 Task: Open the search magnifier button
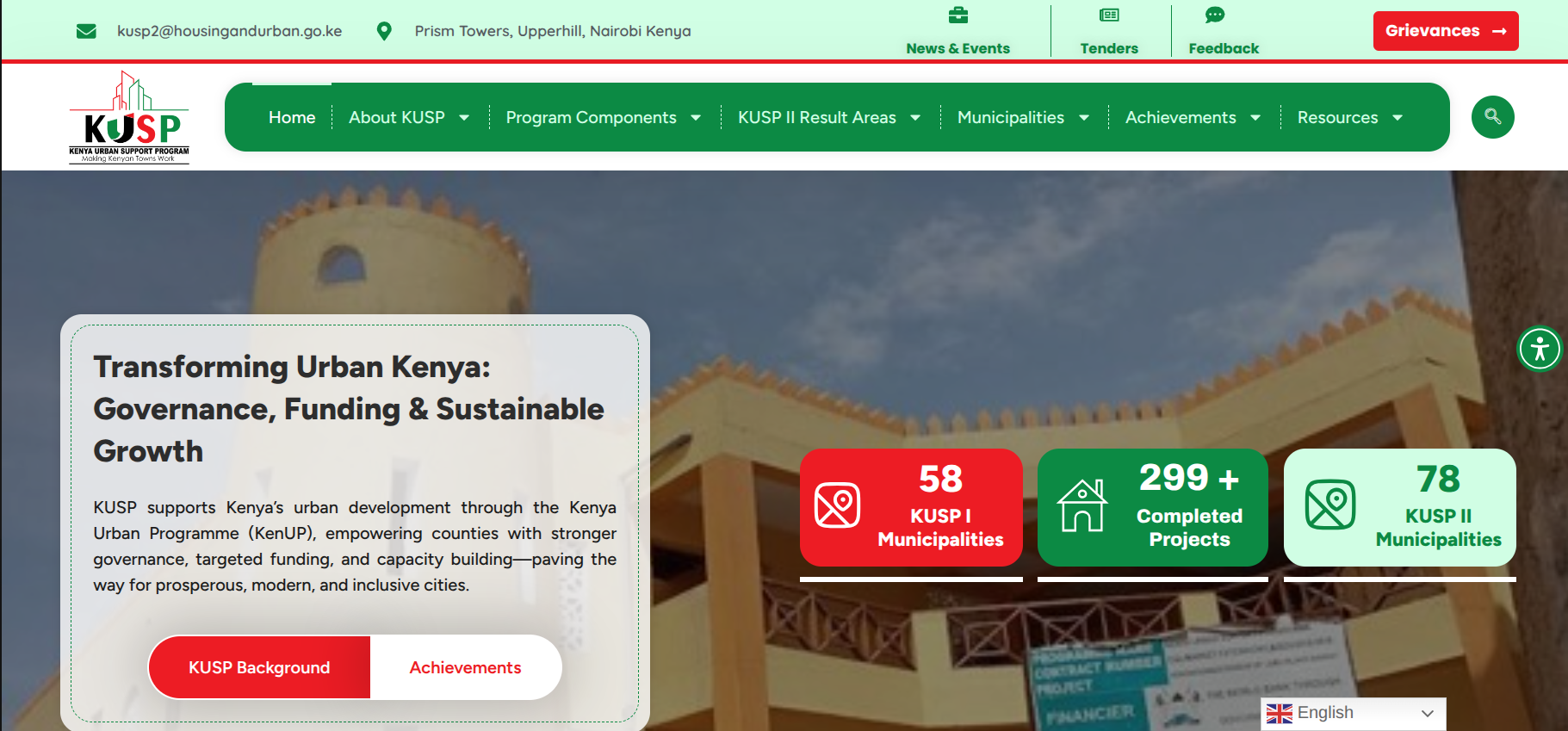1493,117
